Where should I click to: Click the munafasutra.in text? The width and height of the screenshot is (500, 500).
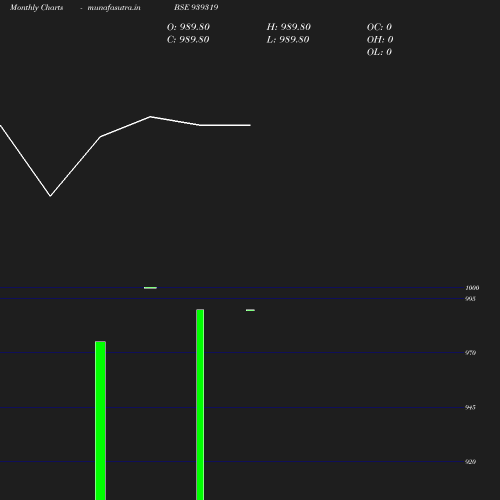(x=114, y=7)
